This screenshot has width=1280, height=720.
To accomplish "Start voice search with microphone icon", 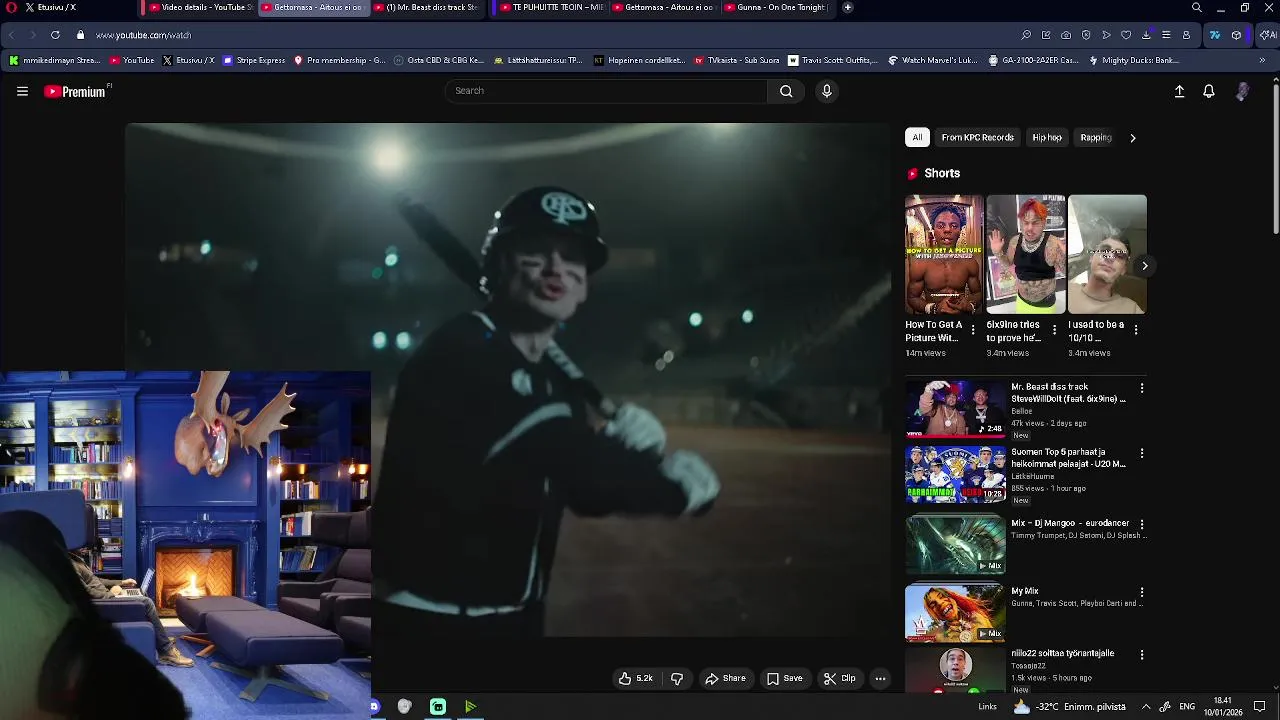I will [826, 91].
